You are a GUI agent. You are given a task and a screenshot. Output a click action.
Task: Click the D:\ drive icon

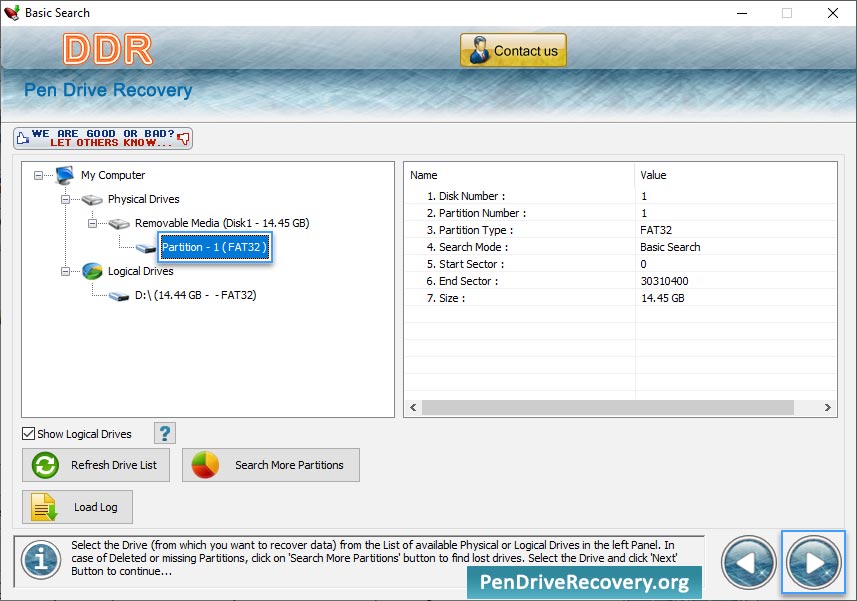click(119, 296)
